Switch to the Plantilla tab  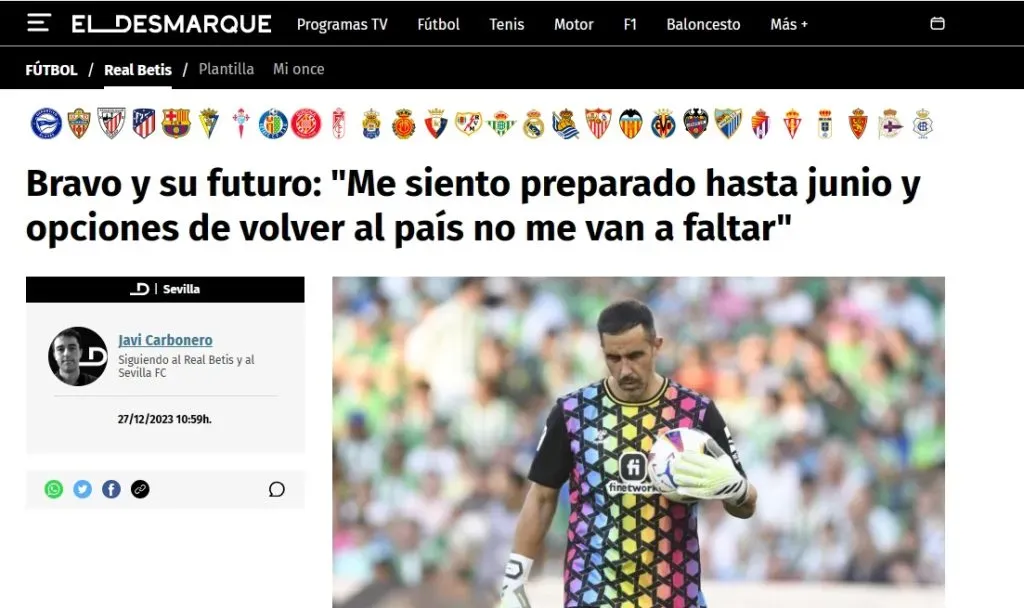click(226, 69)
